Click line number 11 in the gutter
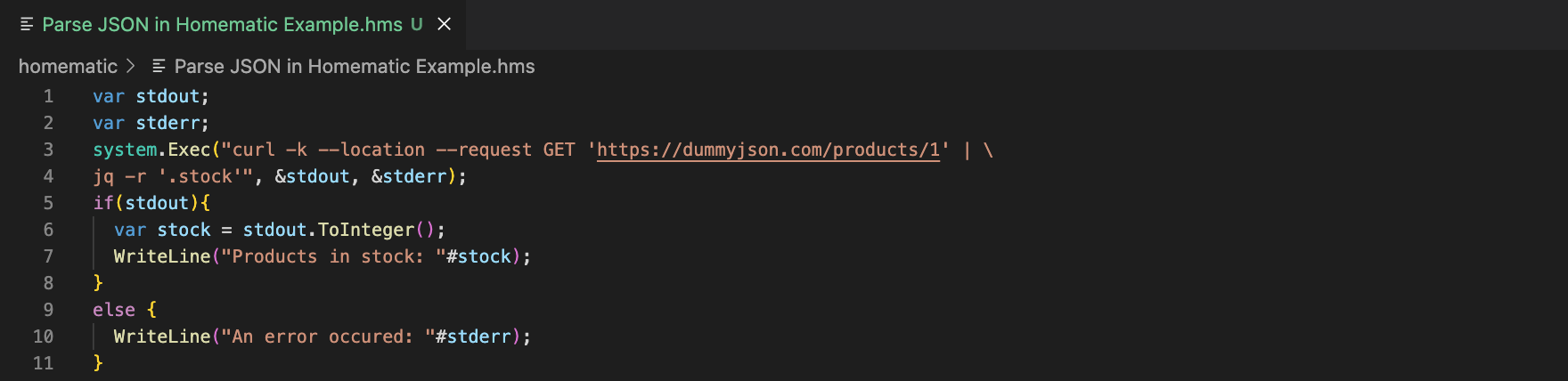 43,363
